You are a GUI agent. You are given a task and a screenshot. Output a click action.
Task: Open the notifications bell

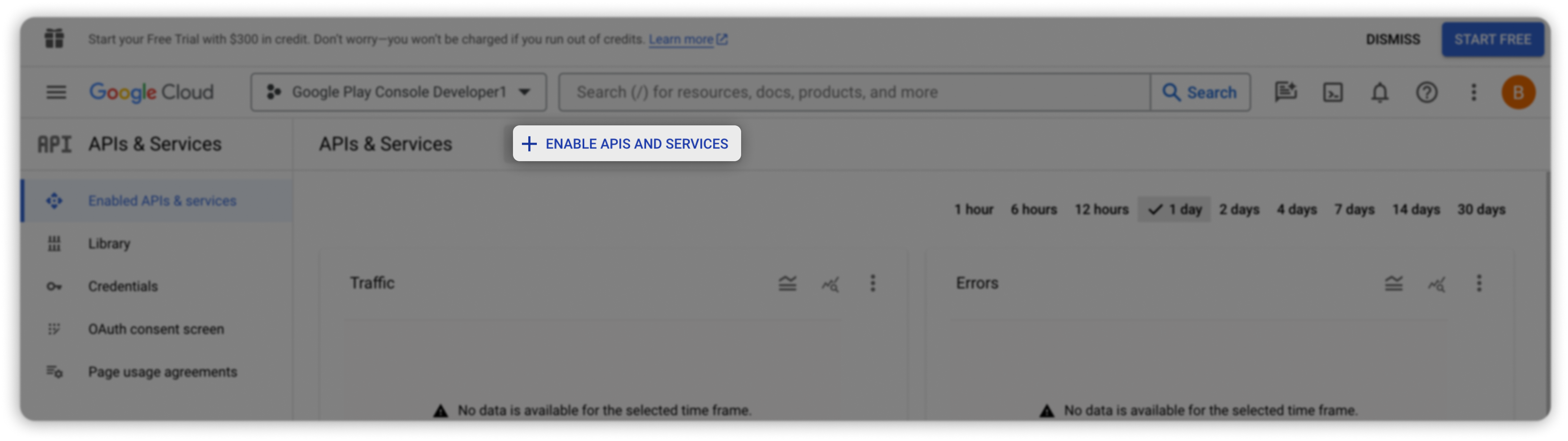pos(1379,92)
